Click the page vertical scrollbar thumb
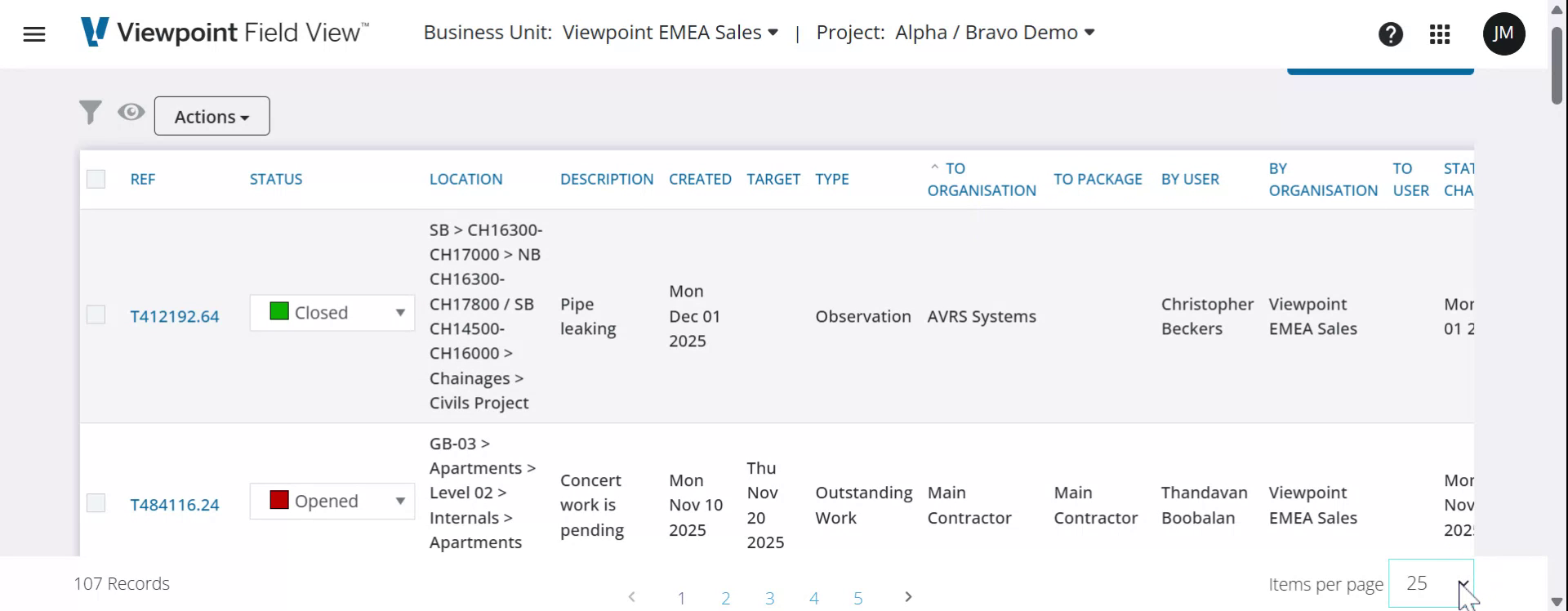Viewport: 1568px width, 611px height. 1557,65
